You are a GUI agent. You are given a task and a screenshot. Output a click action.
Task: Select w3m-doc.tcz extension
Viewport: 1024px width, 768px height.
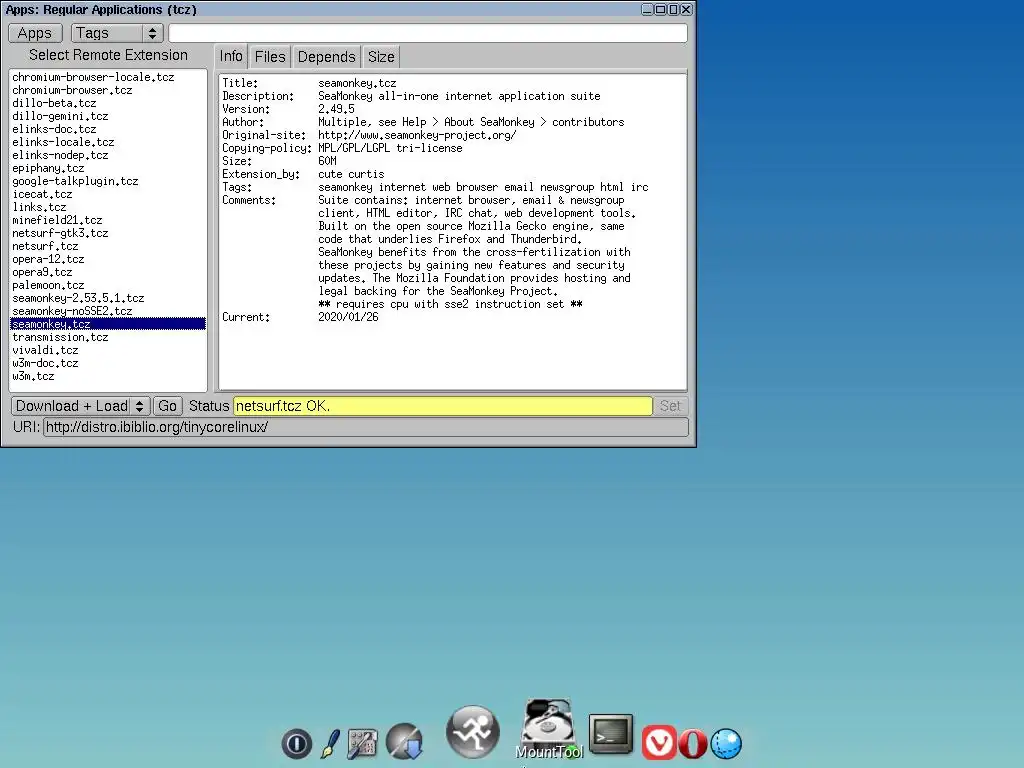108,364
